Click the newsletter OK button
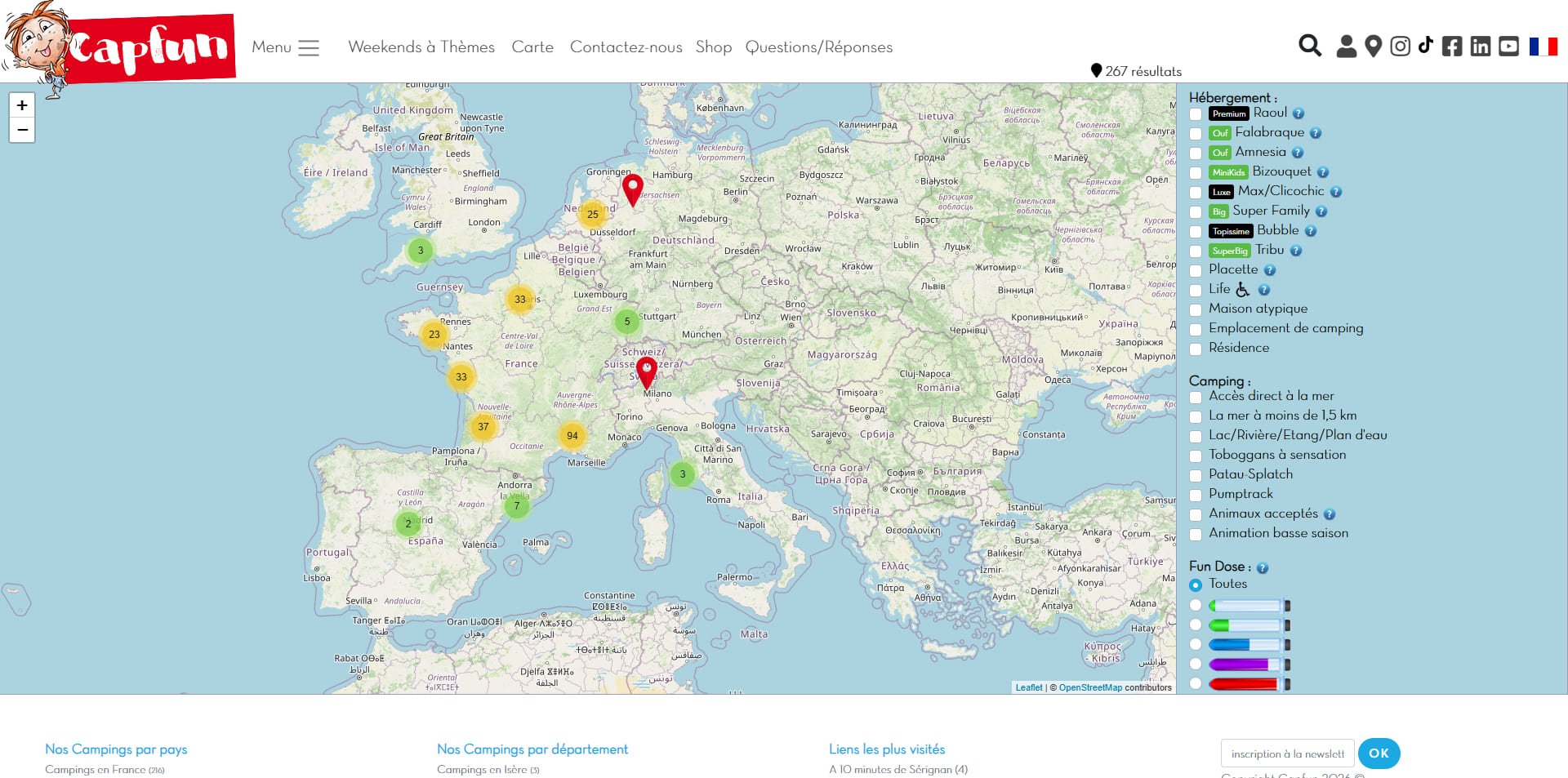This screenshot has height=778, width=1568. 1379,754
